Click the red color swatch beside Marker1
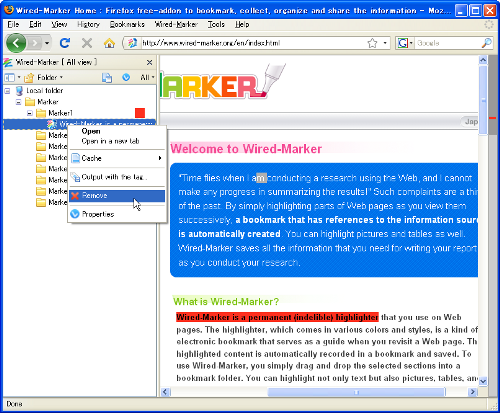Viewport: 500px width, 413px height. 140,113
